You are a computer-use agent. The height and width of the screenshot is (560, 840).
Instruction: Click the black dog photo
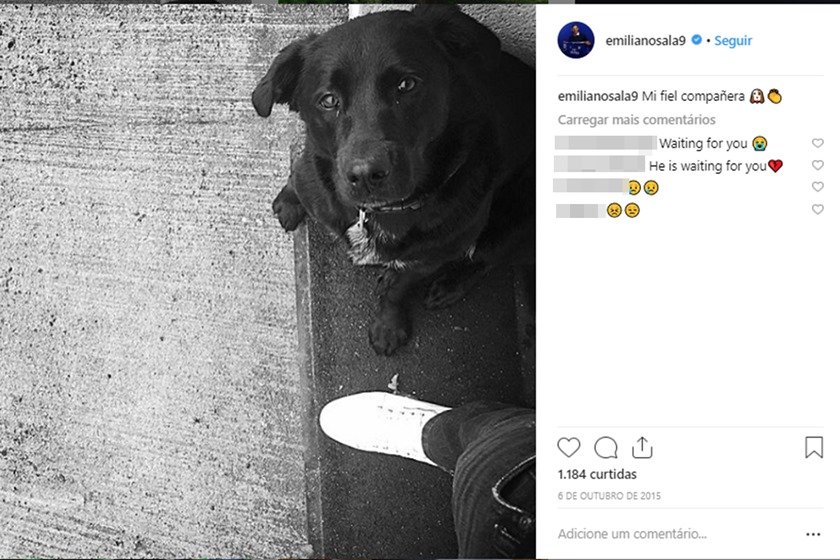(x=268, y=281)
